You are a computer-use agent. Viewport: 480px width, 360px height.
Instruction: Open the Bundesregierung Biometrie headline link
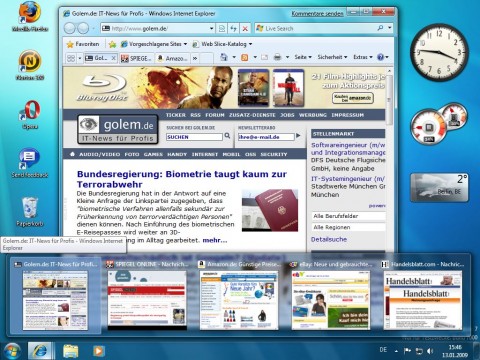click(x=182, y=179)
